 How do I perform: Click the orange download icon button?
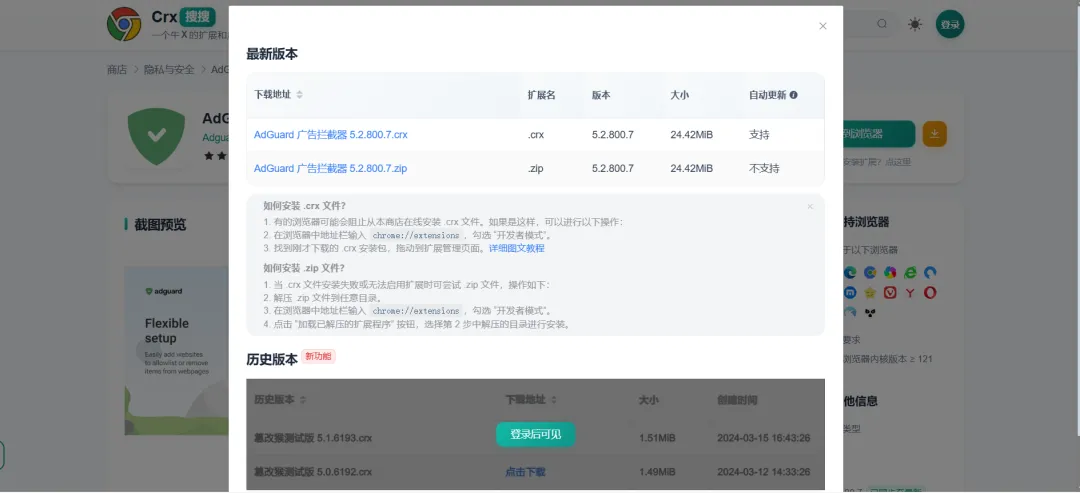point(935,134)
